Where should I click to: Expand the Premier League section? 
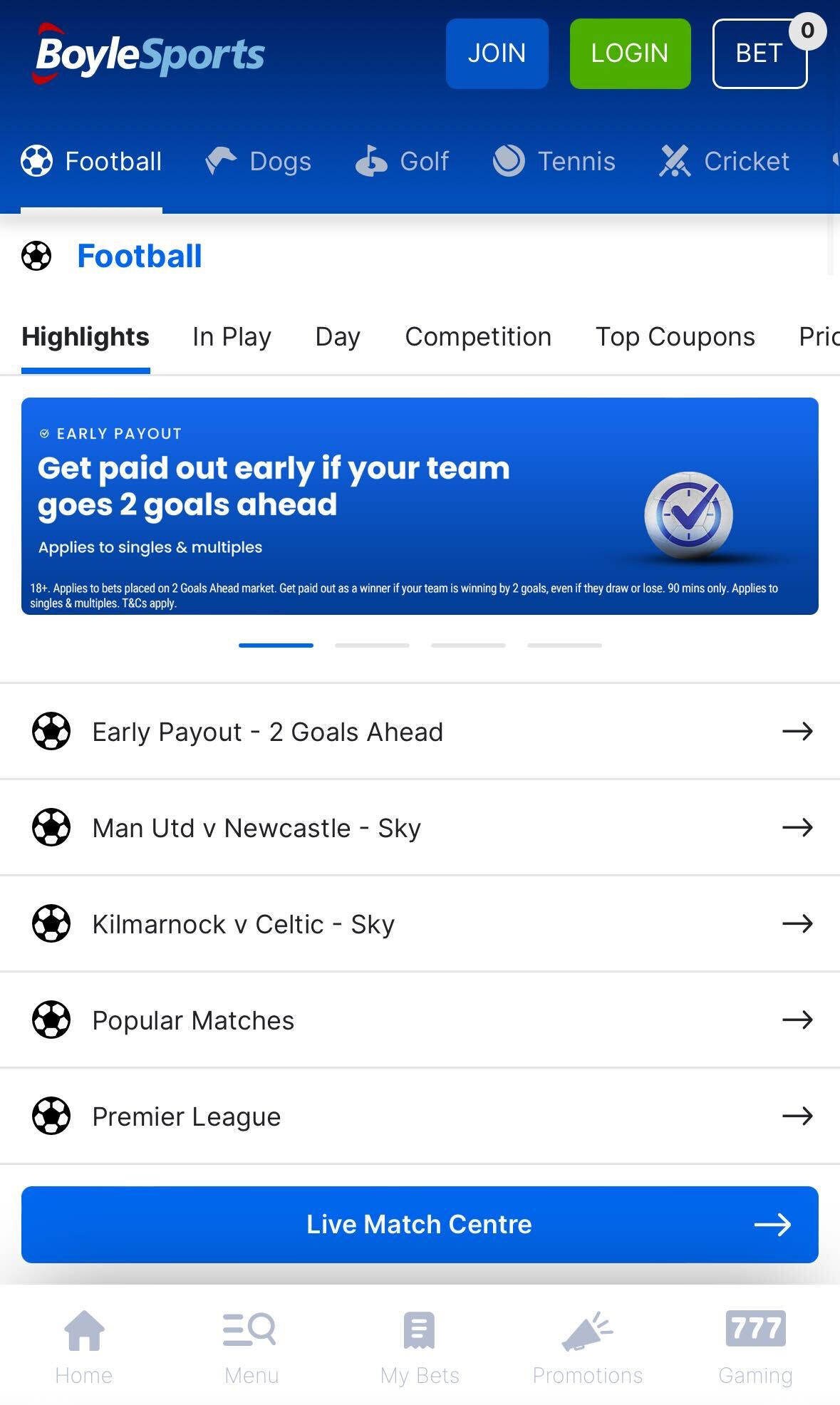coord(420,1116)
